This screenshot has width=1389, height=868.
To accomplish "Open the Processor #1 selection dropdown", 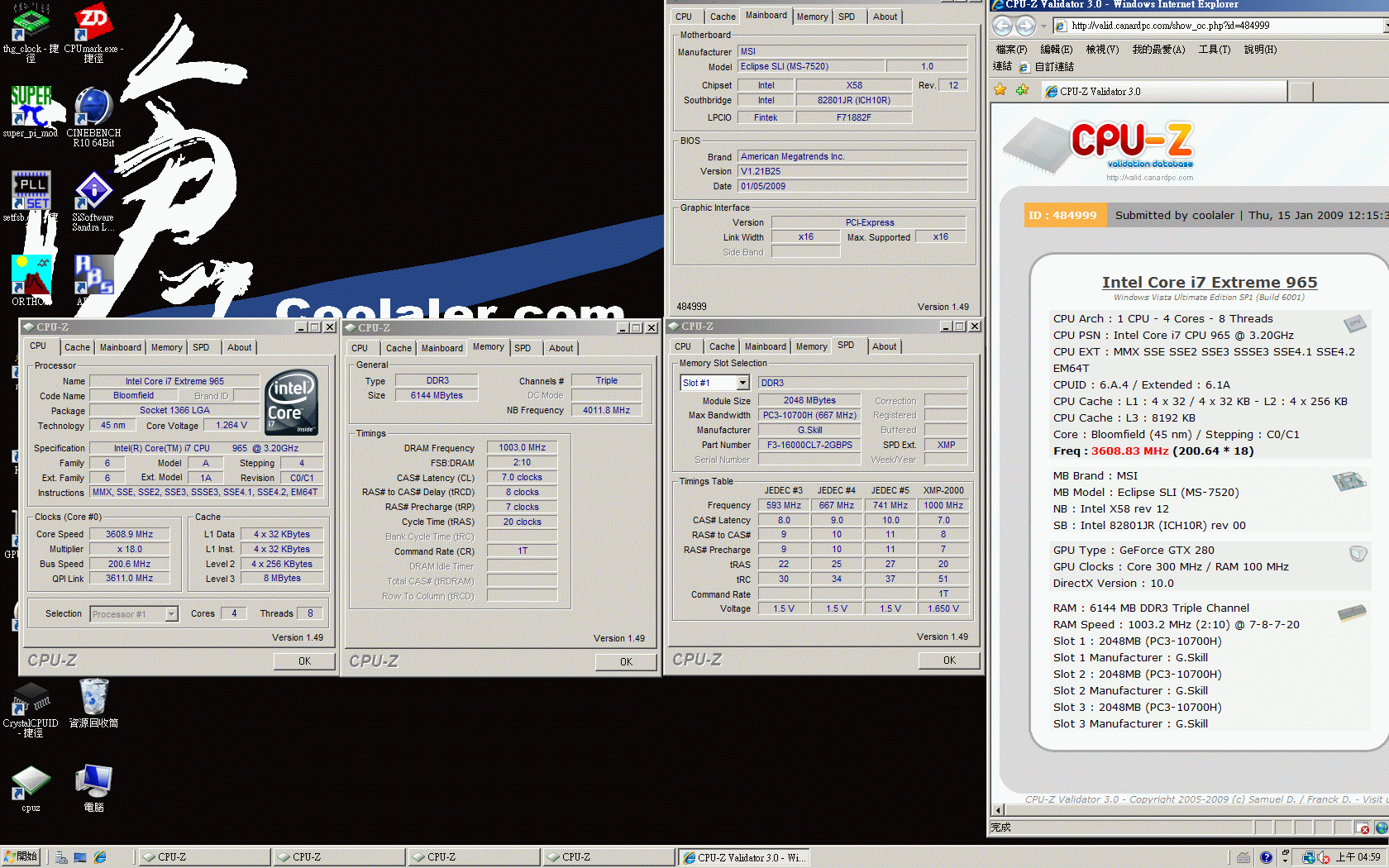I will click(171, 614).
